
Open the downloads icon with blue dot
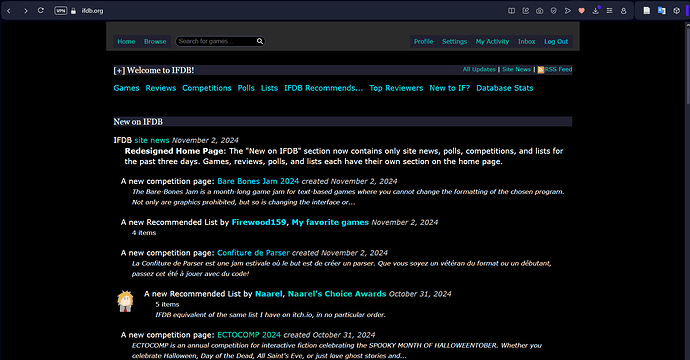pyautogui.click(x=595, y=11)
